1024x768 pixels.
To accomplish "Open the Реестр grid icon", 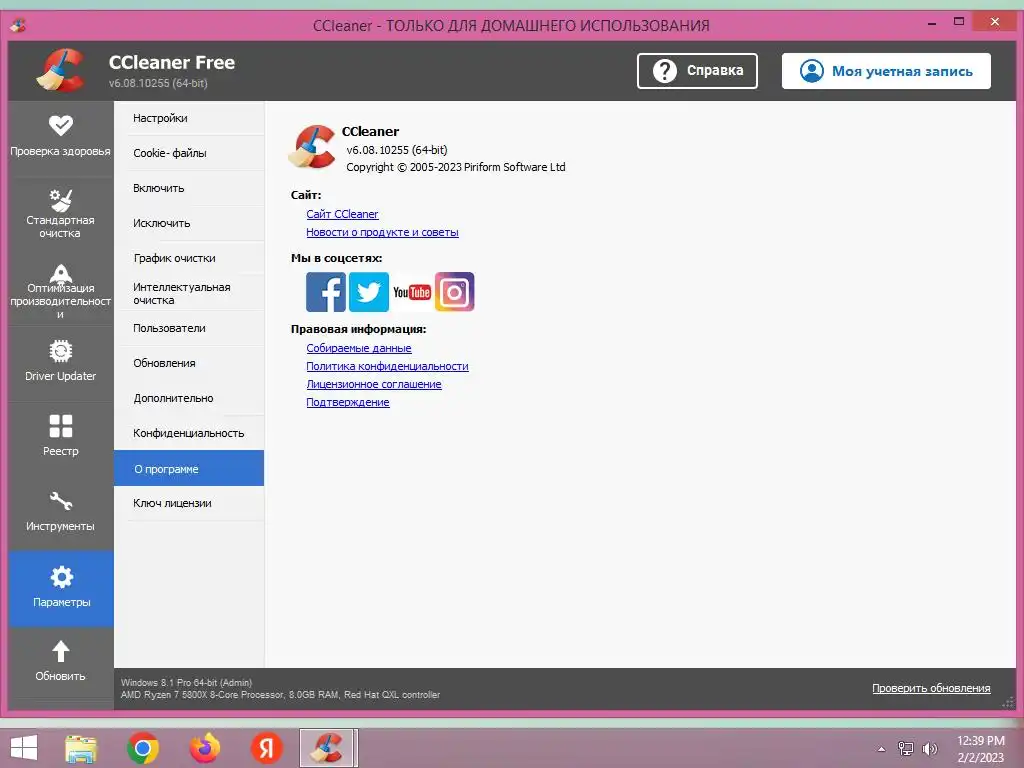I will tap(61, 426).
